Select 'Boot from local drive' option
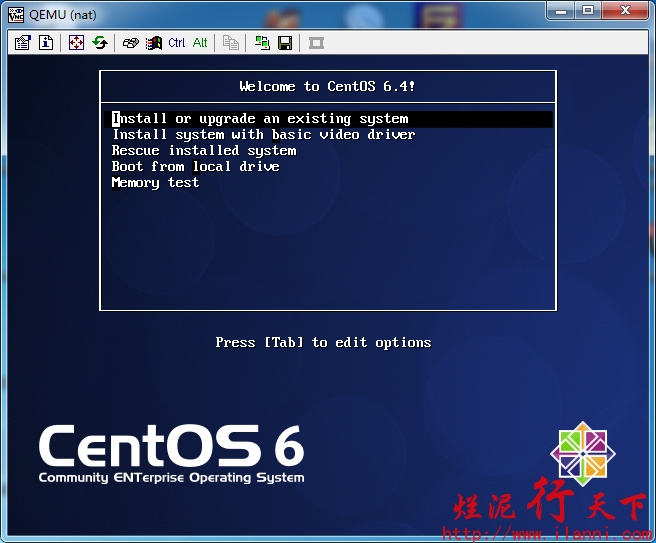 tap(196, 167)
